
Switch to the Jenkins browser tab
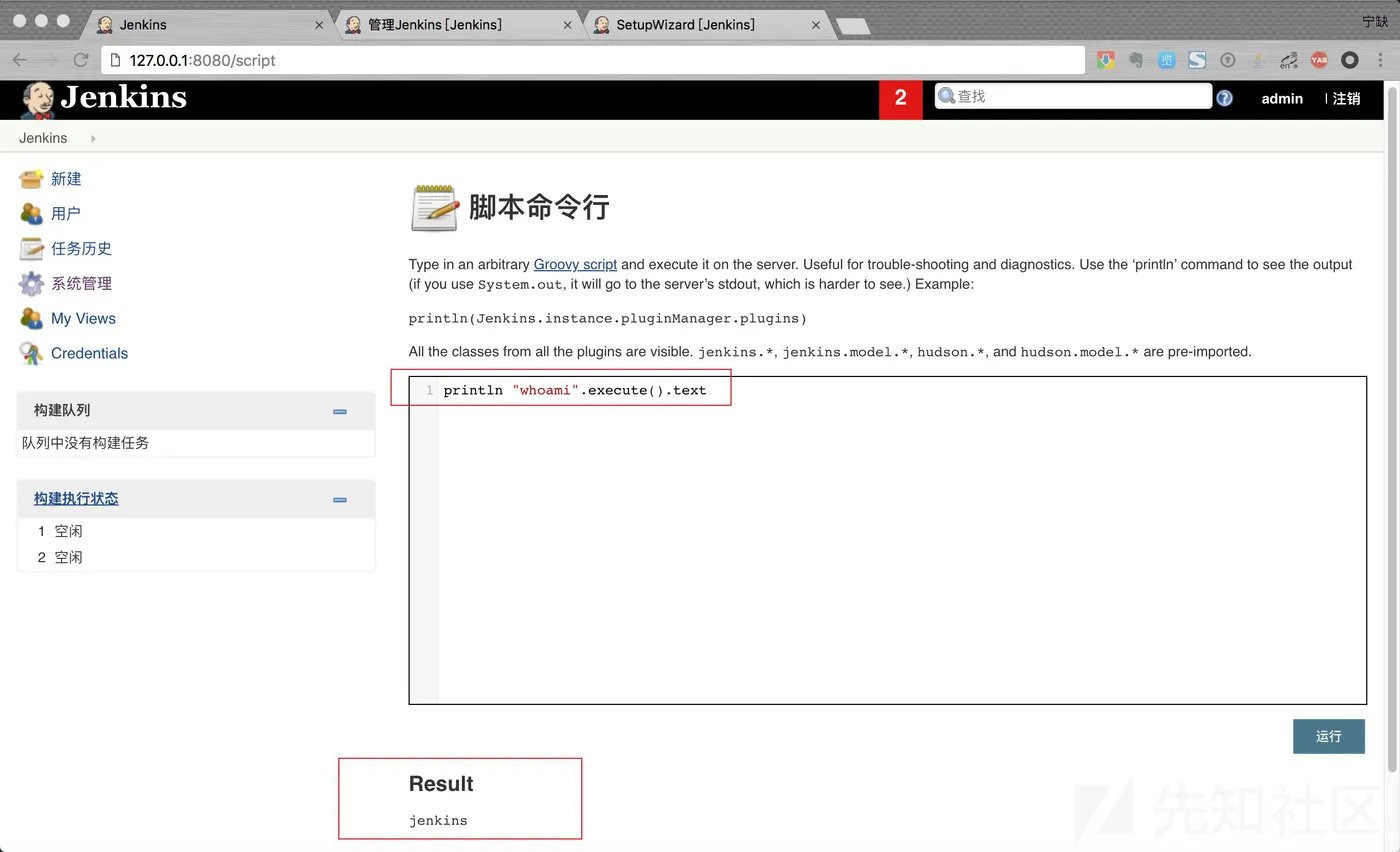(x=209, y=25)
